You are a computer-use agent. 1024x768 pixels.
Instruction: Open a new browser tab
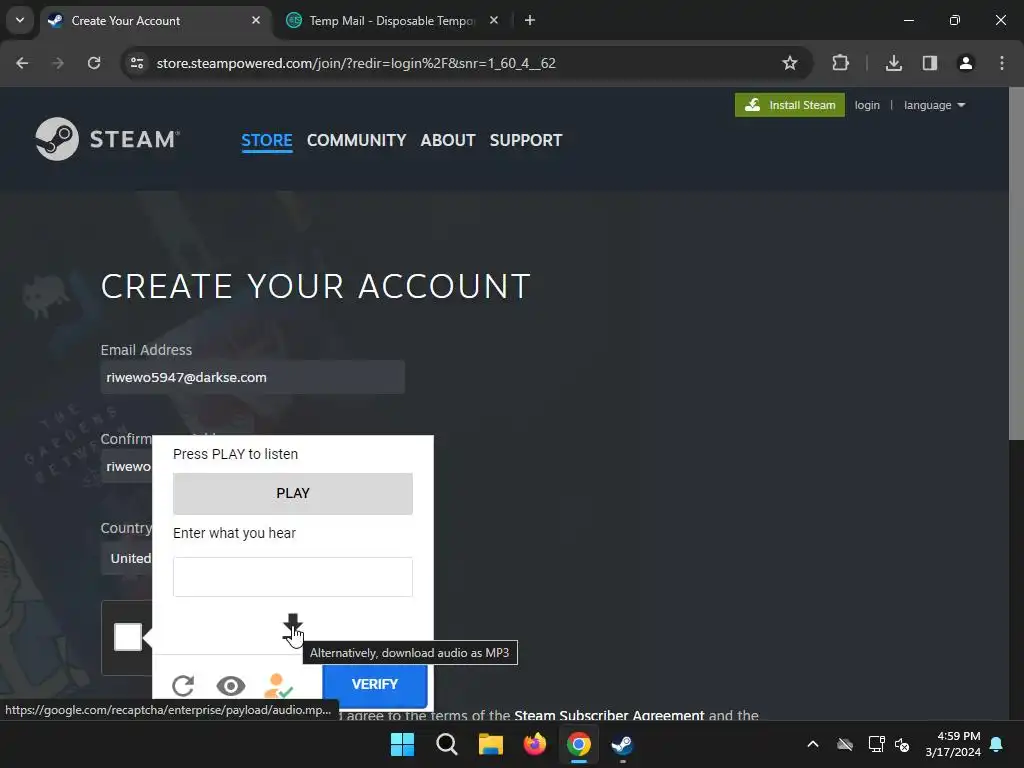coord(530,21)
